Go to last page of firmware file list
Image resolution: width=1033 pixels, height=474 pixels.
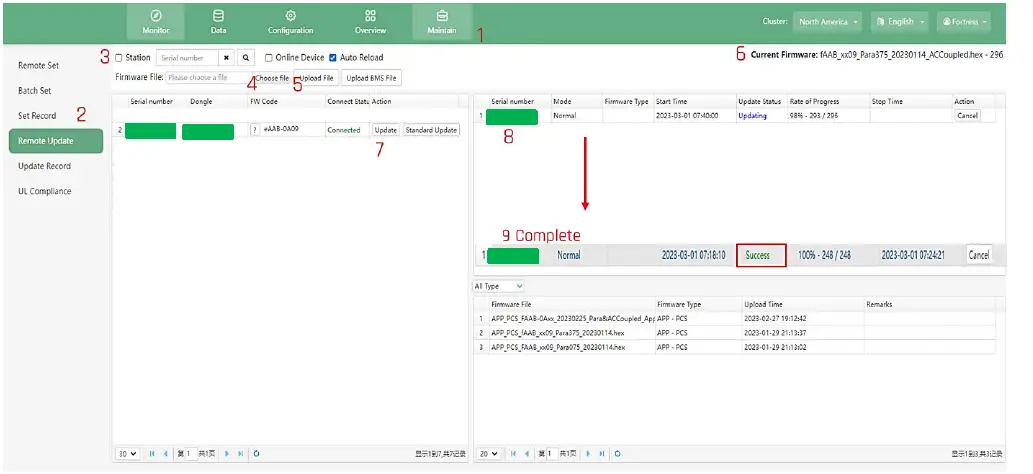click(601, 454)
